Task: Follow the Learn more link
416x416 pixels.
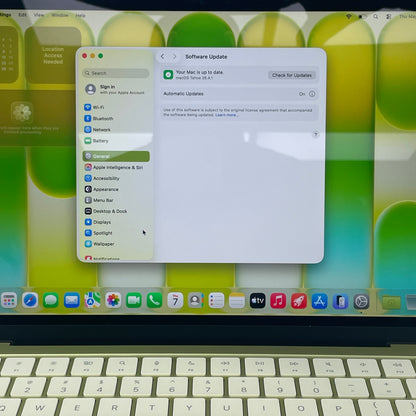Action: pos(226,115)
